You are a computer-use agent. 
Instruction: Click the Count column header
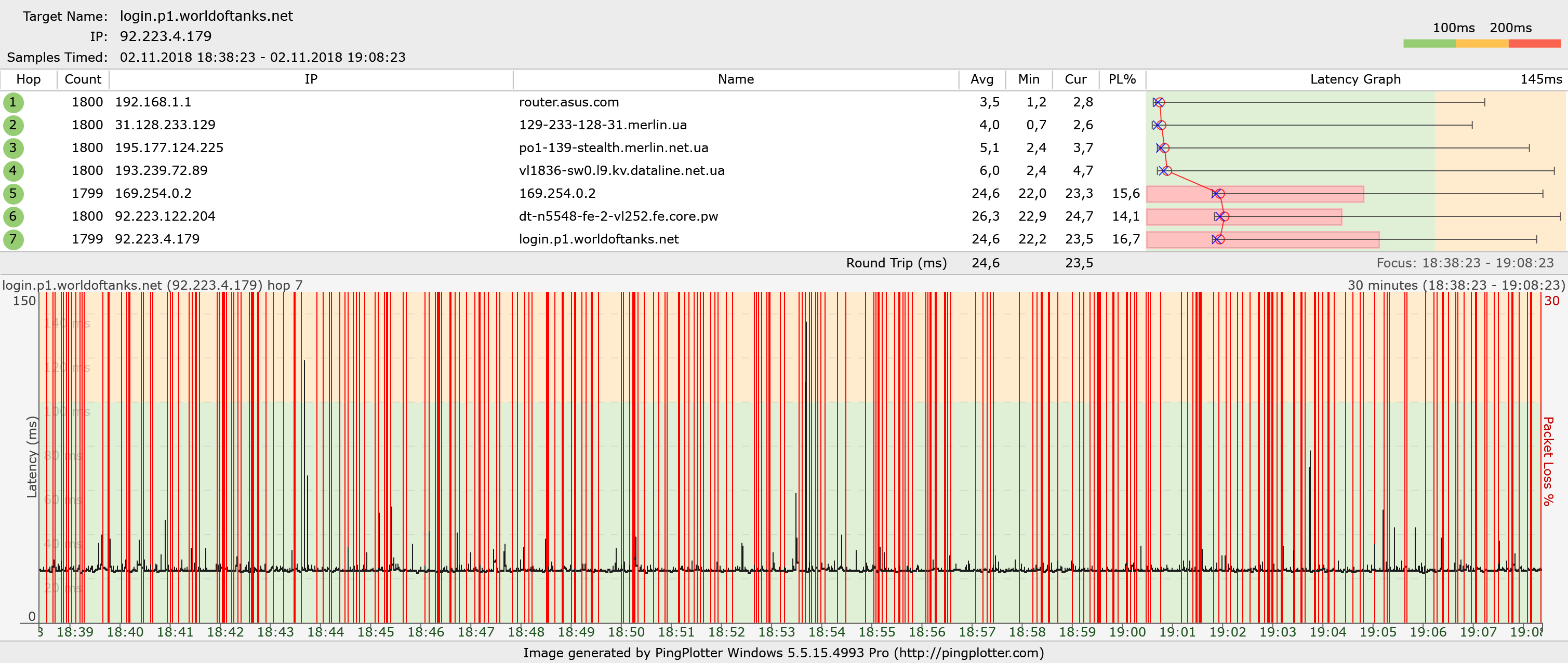click(83, 79)
